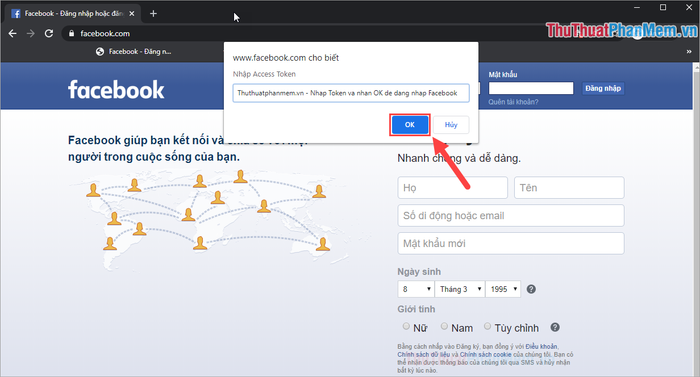The image size is (700, 377).
Task: Open the Chính sách dữ liệu link
Action: pos(424,355)
